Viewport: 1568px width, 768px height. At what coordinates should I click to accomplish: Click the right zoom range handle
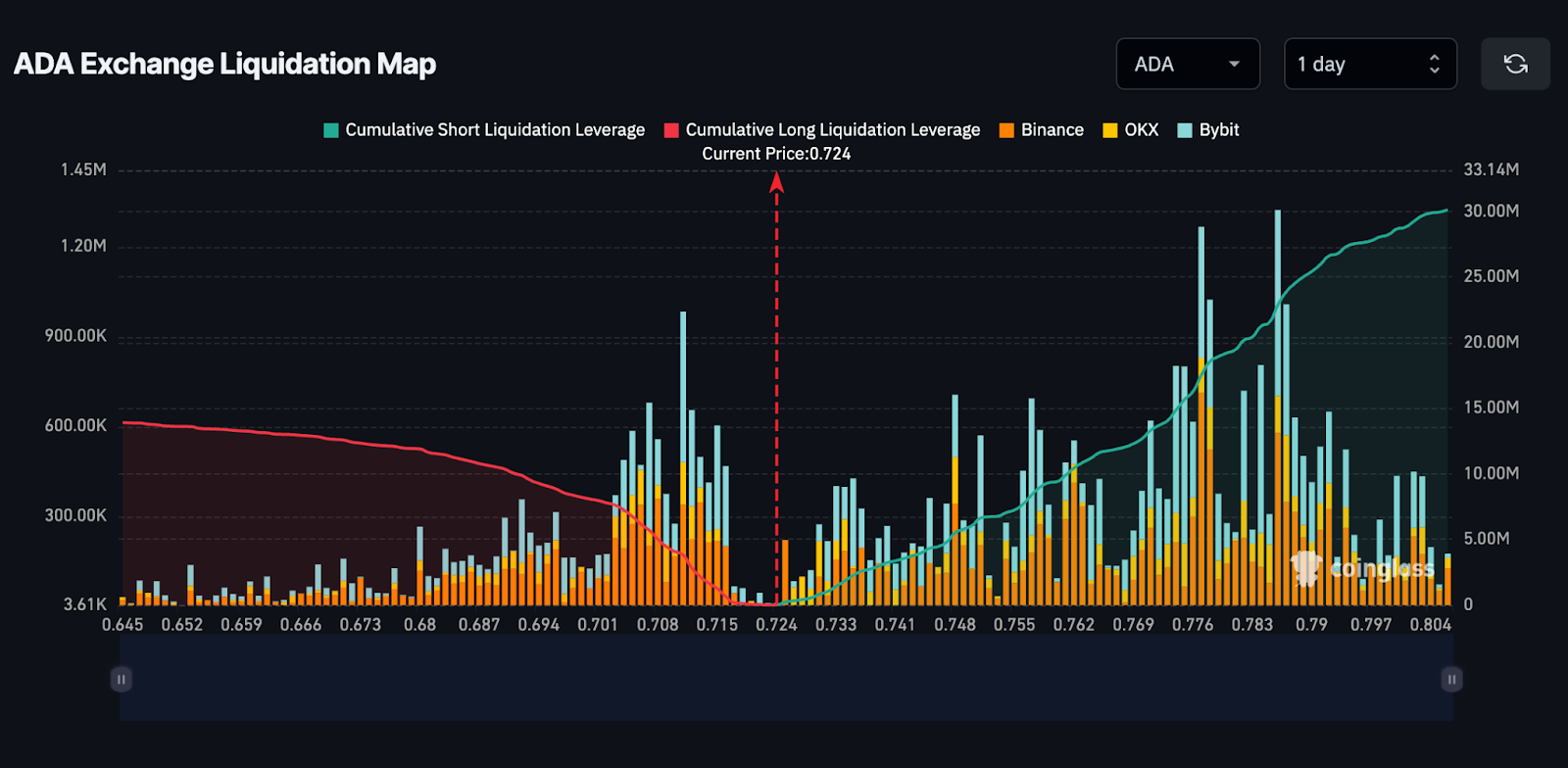coord(1452,679)
